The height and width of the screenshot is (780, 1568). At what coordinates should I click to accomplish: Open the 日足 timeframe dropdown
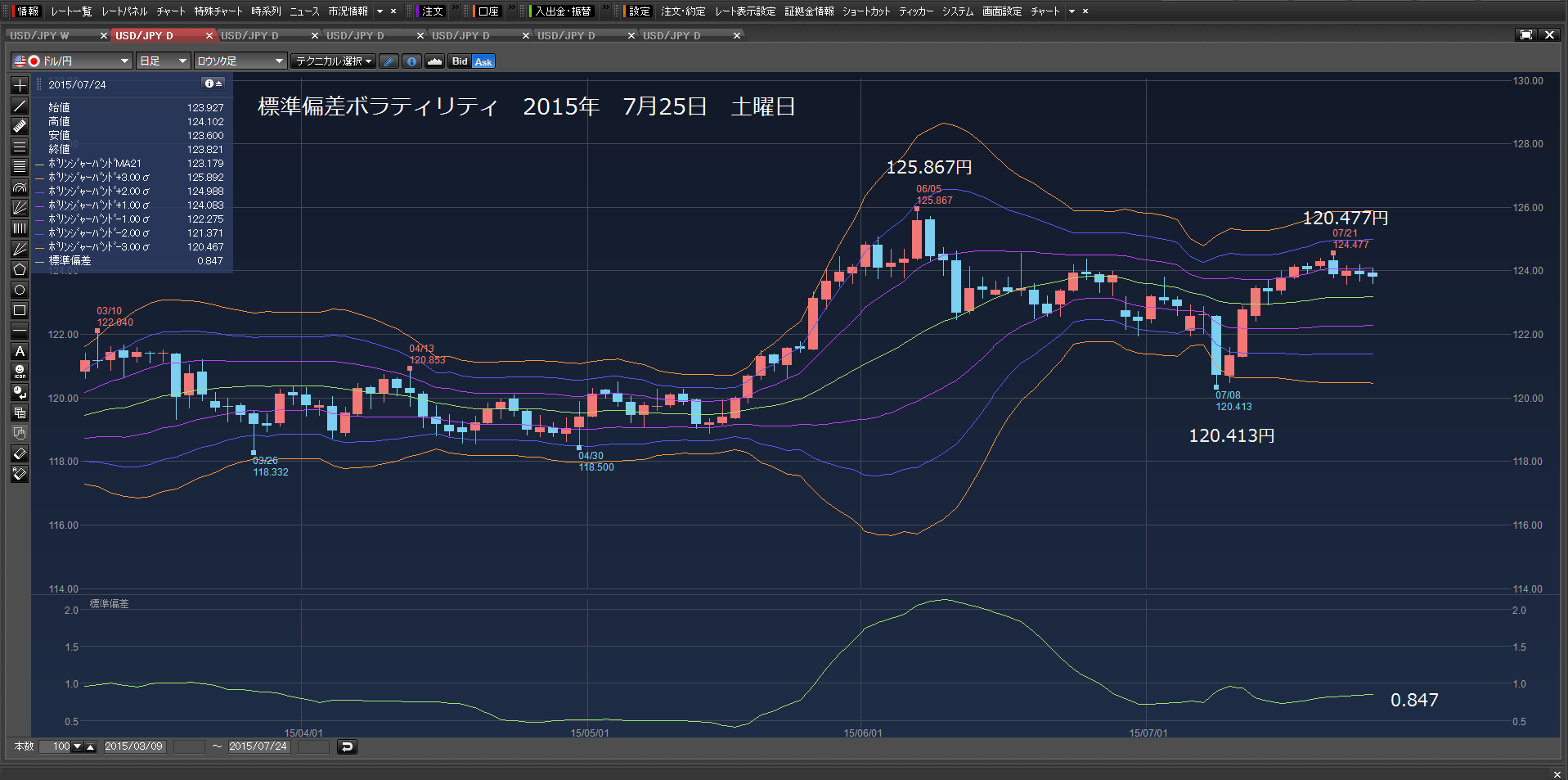coord(164,61)
